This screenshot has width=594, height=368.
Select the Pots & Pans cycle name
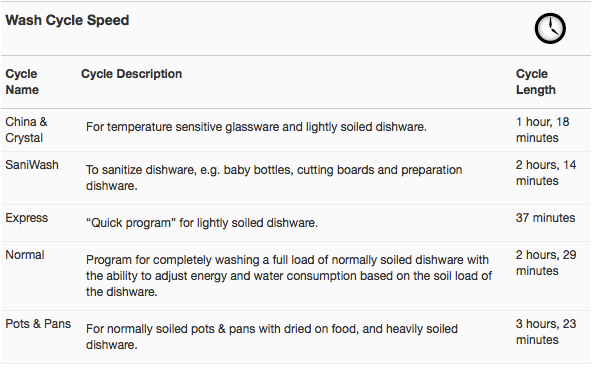pos(38,324)
